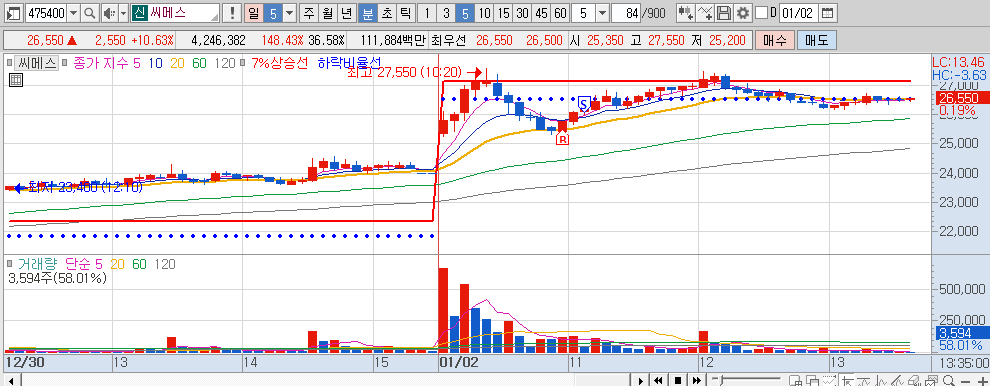Open the data grid table icon
The width and height of the screenshot is (990, 386).
(x=16, y=80)
